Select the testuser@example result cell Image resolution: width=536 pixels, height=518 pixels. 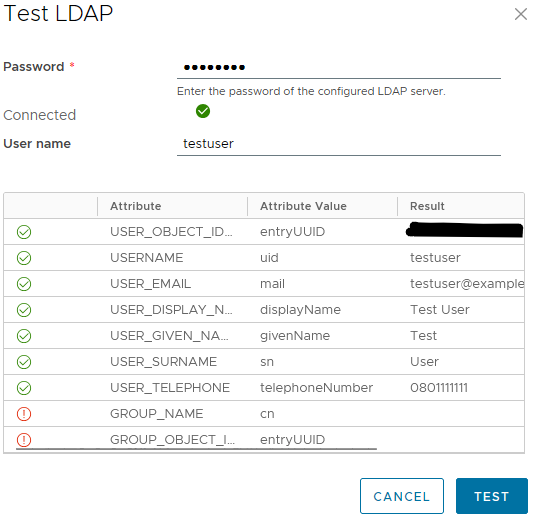click(x=467, y=284)
